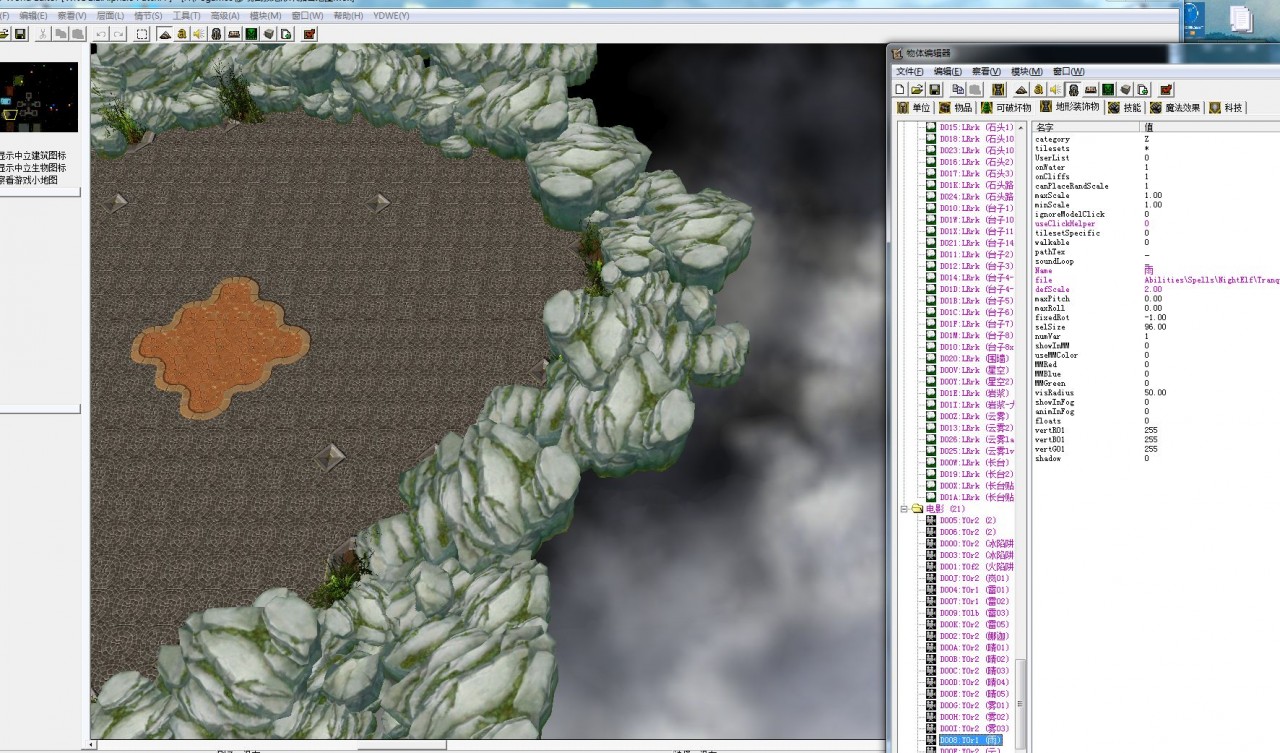The height and width of the screenshot is (753, 1280).
Task: Click sound speaker icon in Object Editor toolbar
Action: tap(1055, 90)
